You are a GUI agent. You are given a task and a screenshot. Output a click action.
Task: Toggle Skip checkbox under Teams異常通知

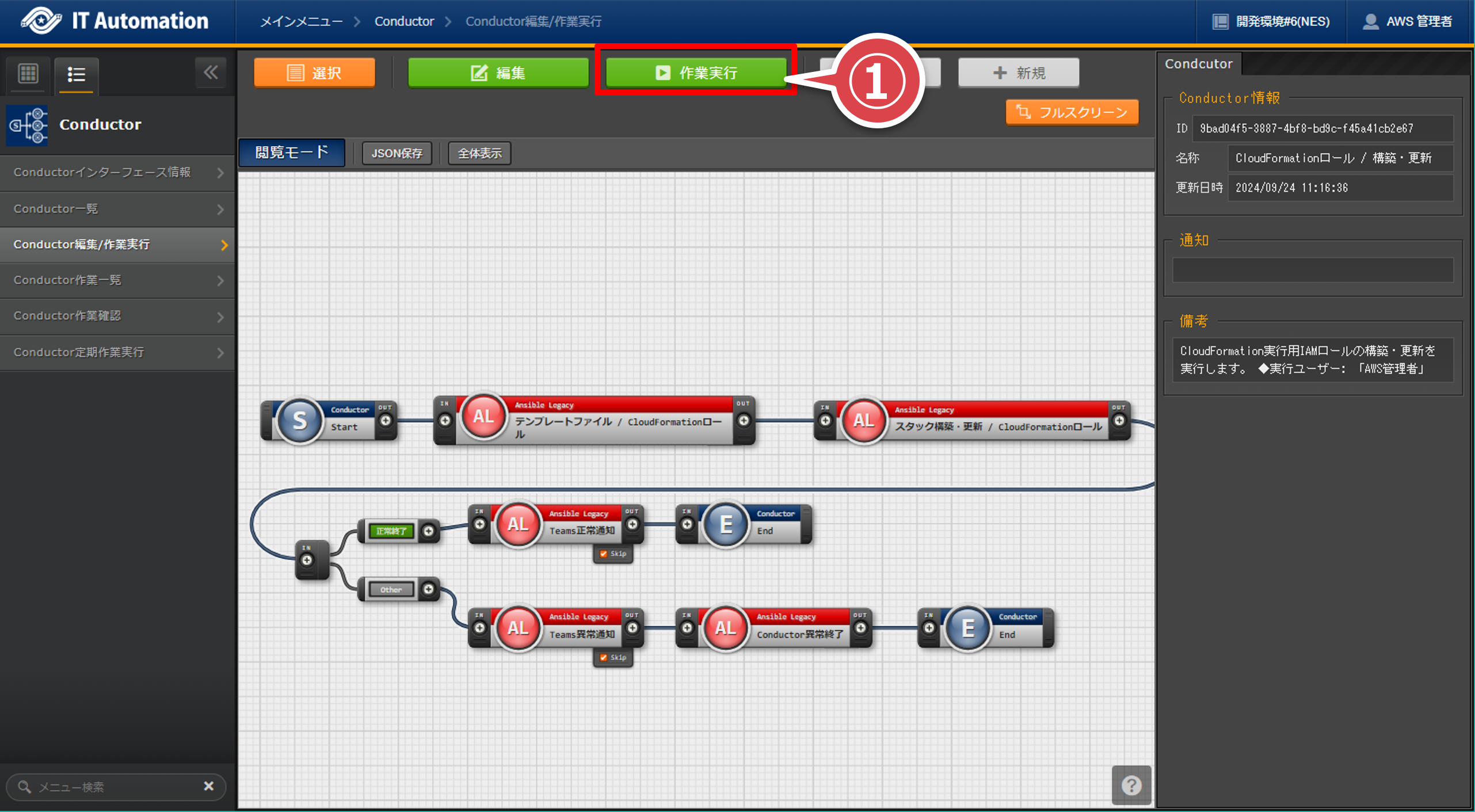click(x=604, y=657)
